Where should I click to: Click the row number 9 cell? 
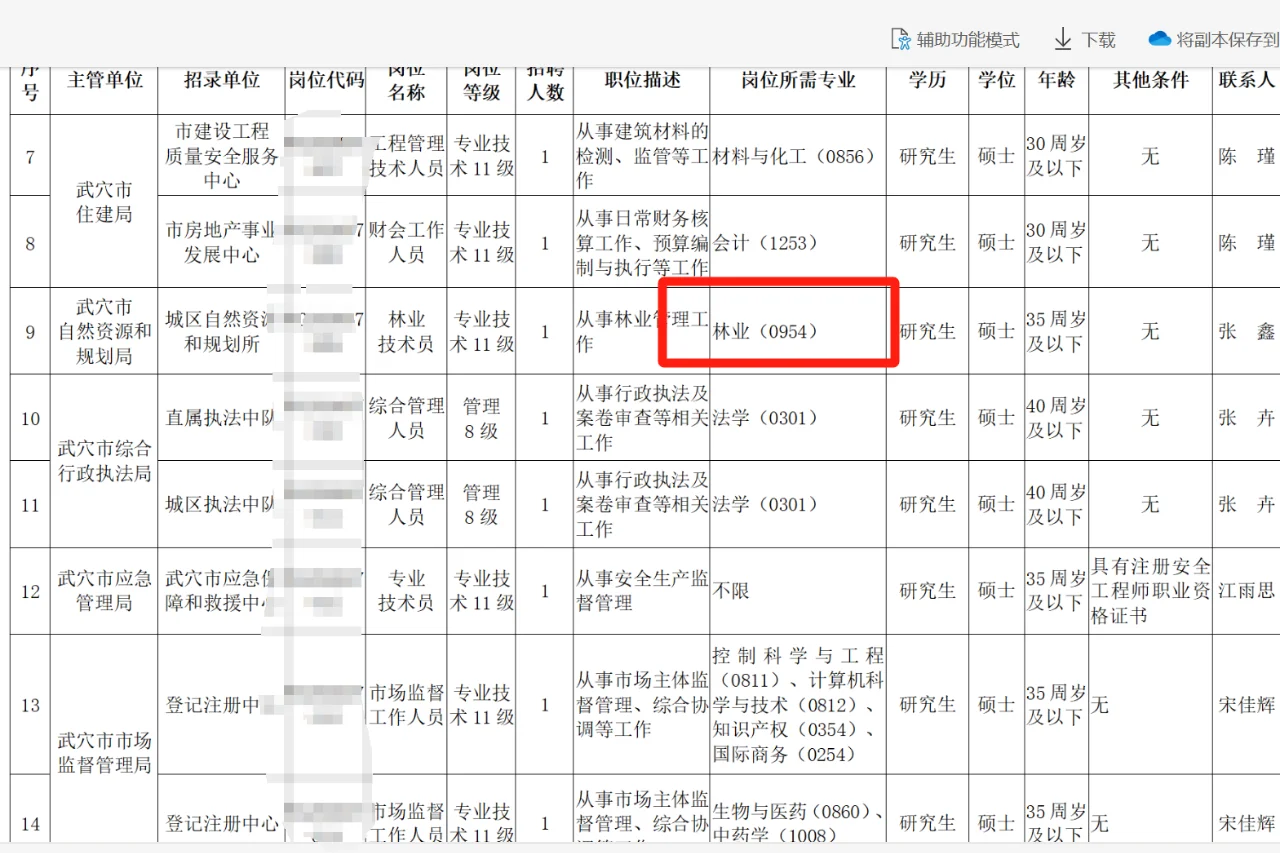pyautogui.click(x=30, y=331)
